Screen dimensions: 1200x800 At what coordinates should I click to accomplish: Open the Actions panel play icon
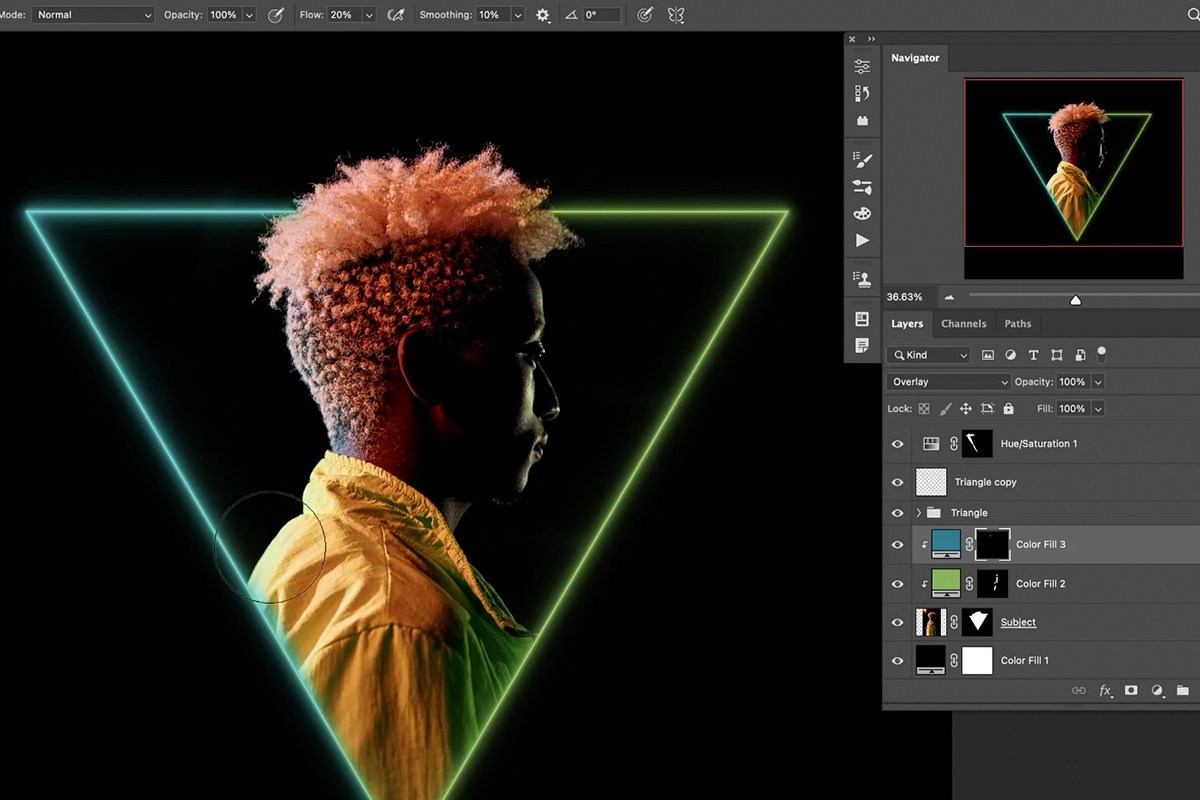click(x=862, y=241)
